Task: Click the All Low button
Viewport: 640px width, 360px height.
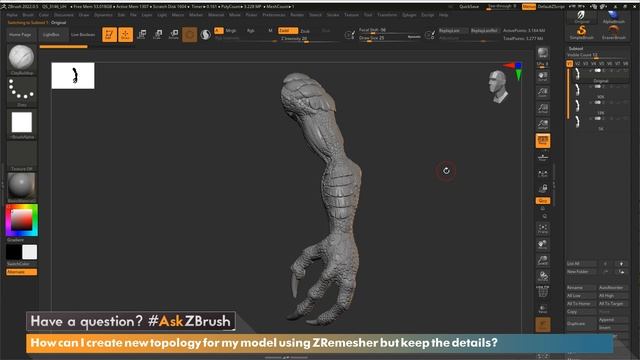Action: pyautogui.click(x=581, y=296)
